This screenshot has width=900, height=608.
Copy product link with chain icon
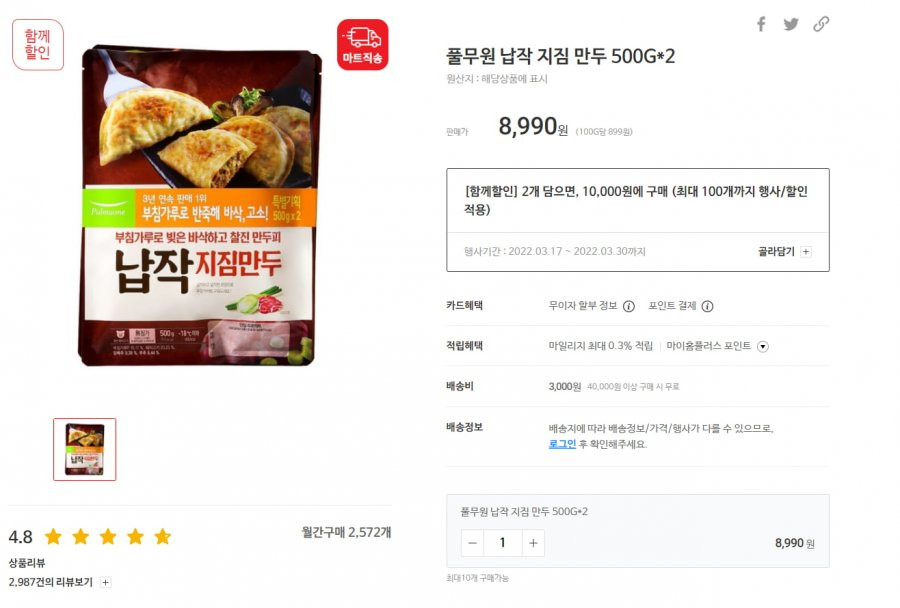click(x=821, y=24)
